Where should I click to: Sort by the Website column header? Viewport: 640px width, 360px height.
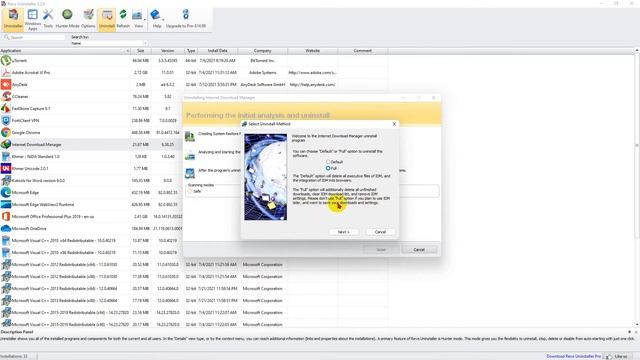(x=313, y=51)
